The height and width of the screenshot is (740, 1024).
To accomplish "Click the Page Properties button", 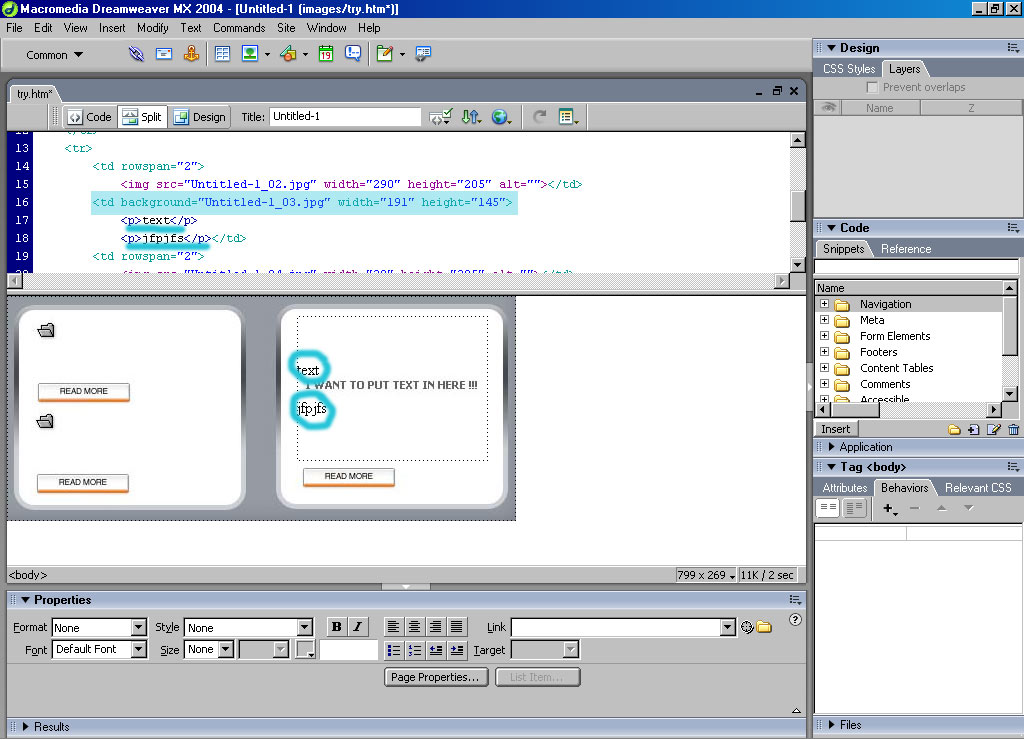I will (x=435, y=677).
